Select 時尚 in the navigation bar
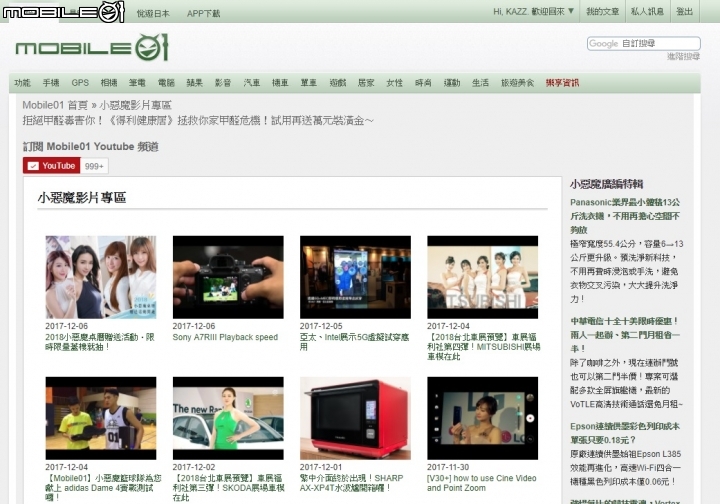 (x=423, y=83)
